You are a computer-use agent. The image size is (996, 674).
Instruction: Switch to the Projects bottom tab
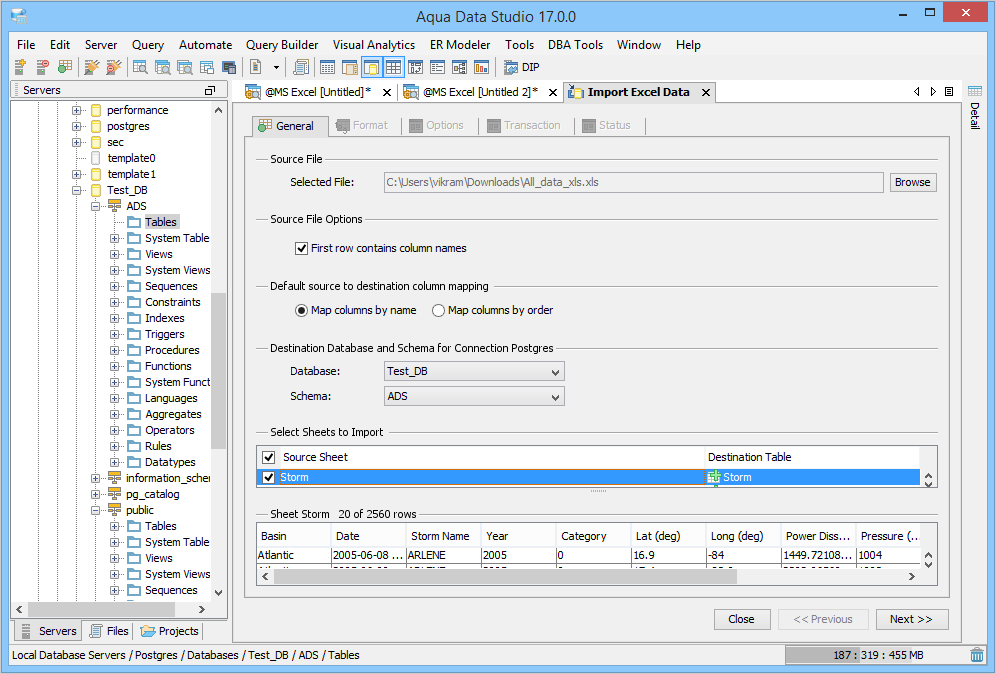pyautogui.click(x=170, y=631)
